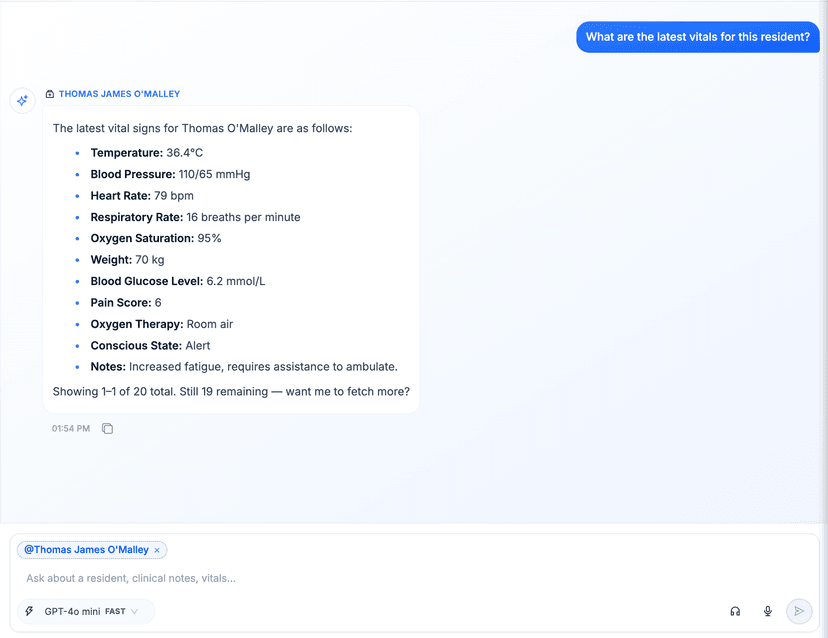
Task: Click the FAST badge in model selector
Action: pyautogui.click(x=115, y=611)
